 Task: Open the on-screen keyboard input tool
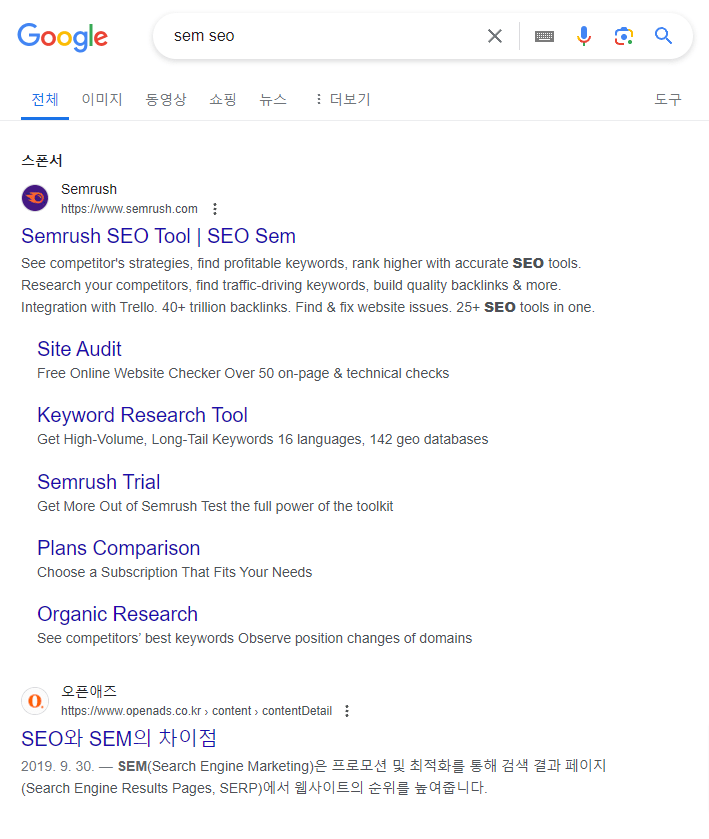tap(544, 36)
